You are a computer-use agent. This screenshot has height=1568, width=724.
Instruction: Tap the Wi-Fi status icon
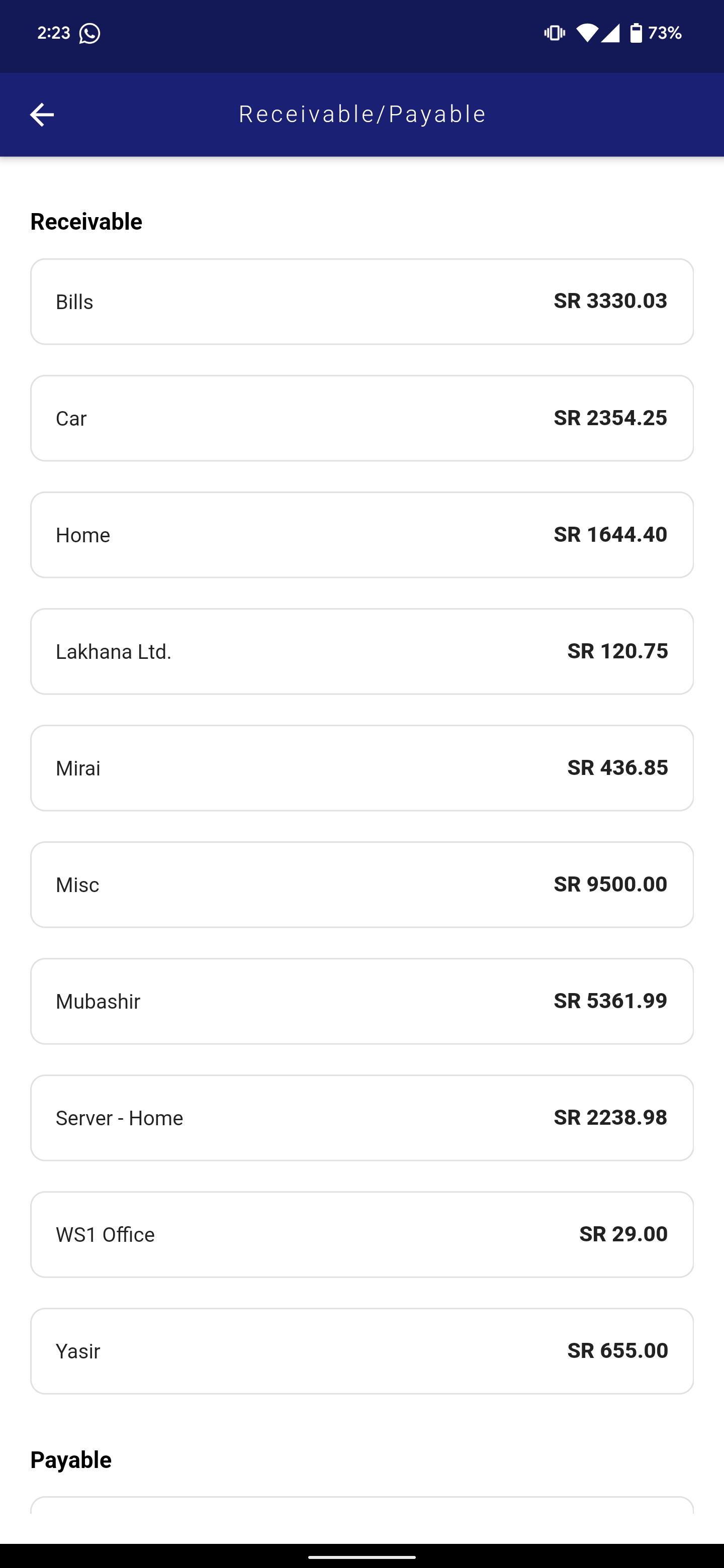pos(586,33)
